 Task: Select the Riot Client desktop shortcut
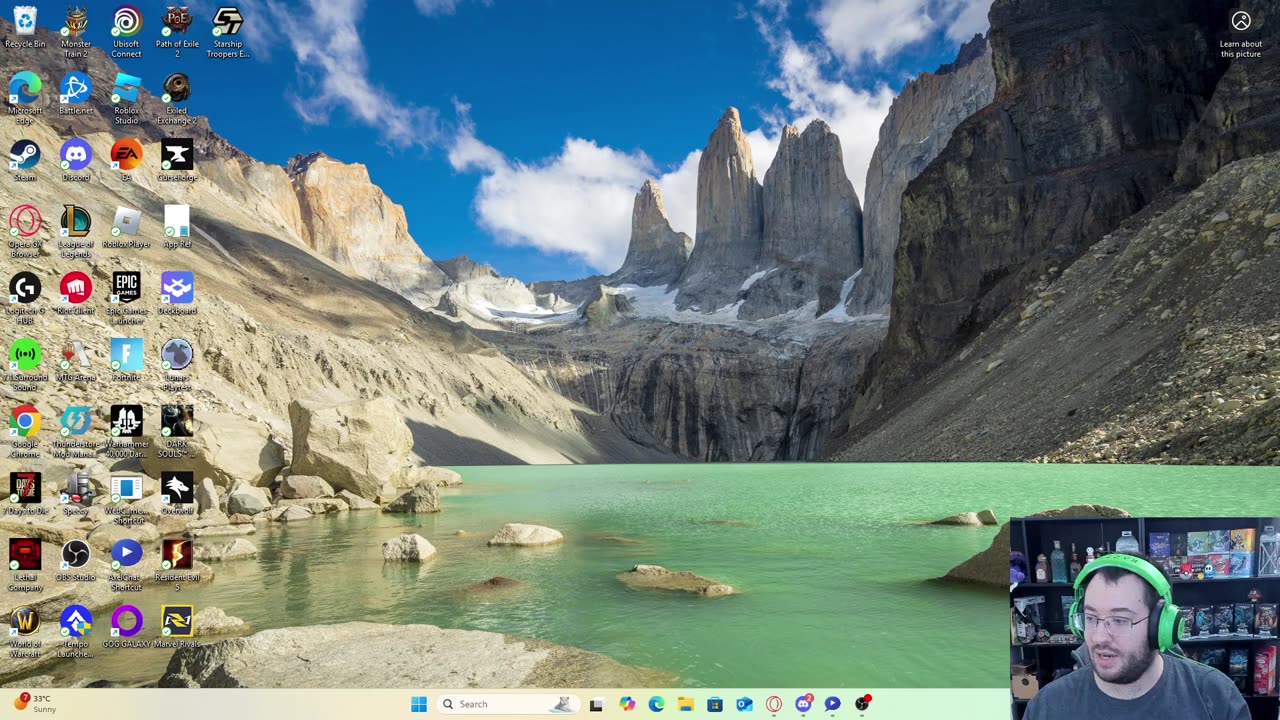coord(76,293)
